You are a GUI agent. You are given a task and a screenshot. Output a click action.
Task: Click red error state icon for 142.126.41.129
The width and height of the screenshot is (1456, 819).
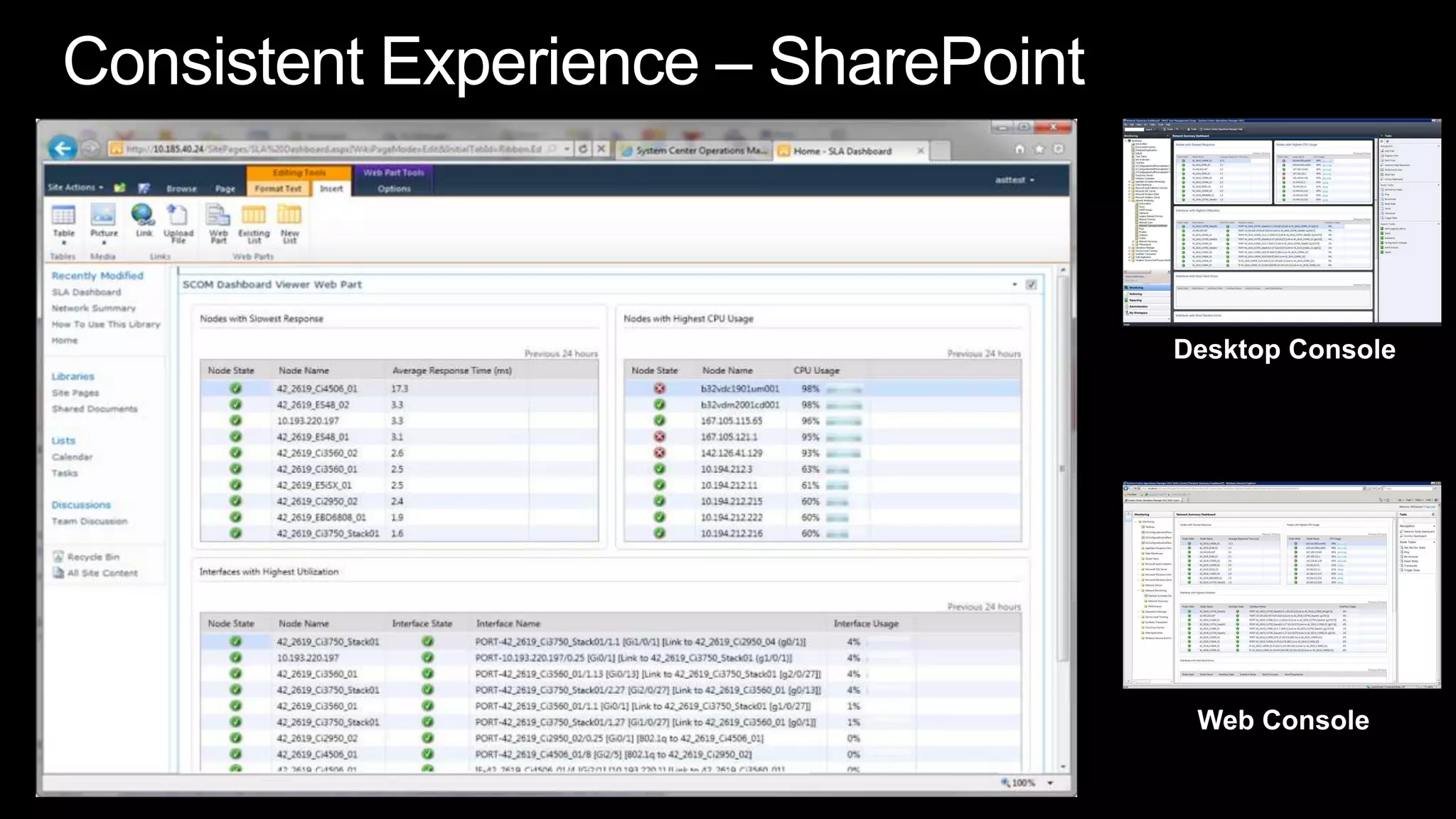pyautogui.click(x=659, y=453)
